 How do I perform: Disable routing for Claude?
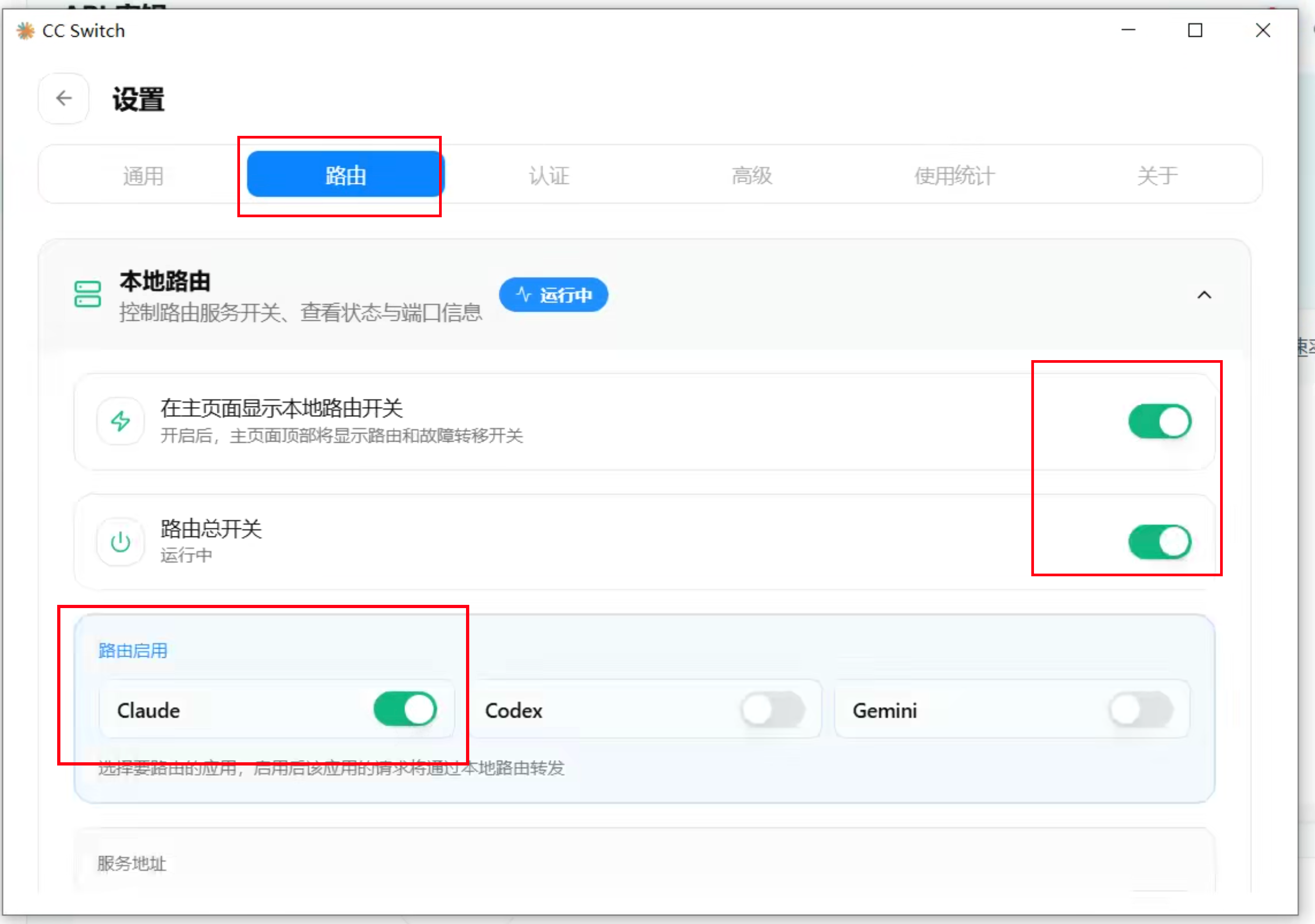[405, 709]
